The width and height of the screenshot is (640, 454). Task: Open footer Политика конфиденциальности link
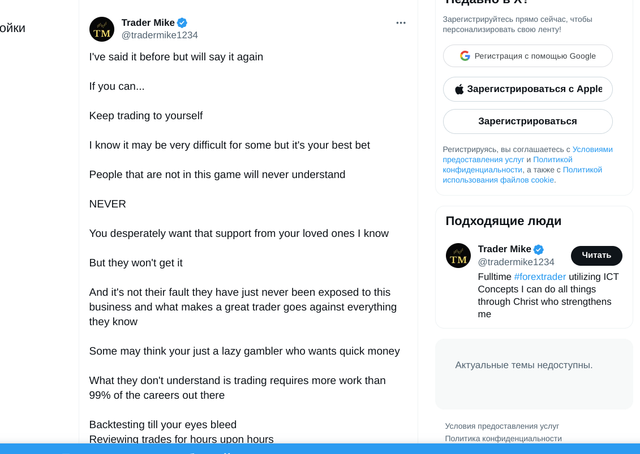503,438
